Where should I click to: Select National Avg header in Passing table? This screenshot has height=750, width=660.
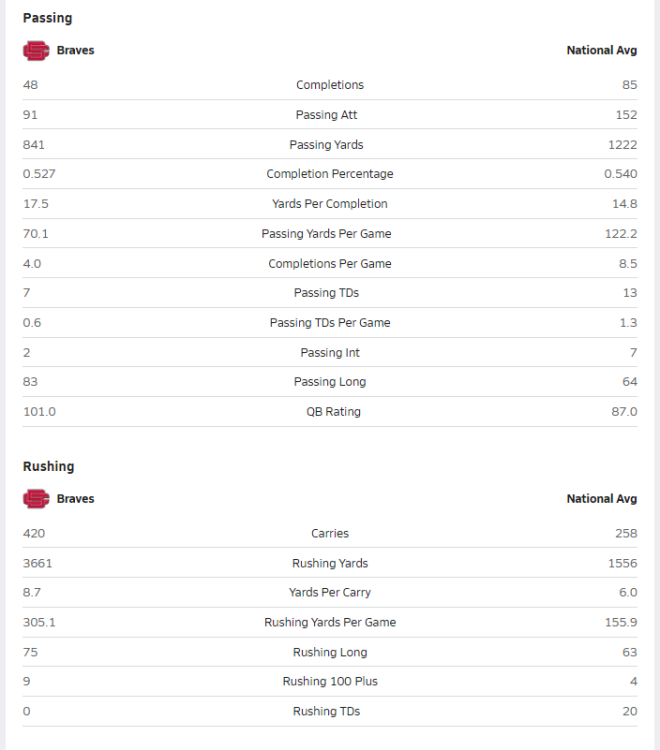602,50
